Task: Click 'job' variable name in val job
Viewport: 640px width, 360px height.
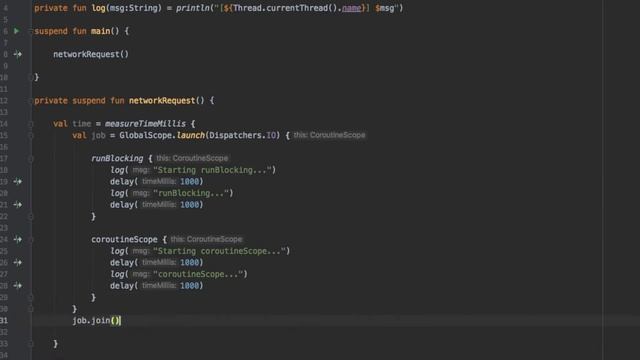Action: click(98, 135)
